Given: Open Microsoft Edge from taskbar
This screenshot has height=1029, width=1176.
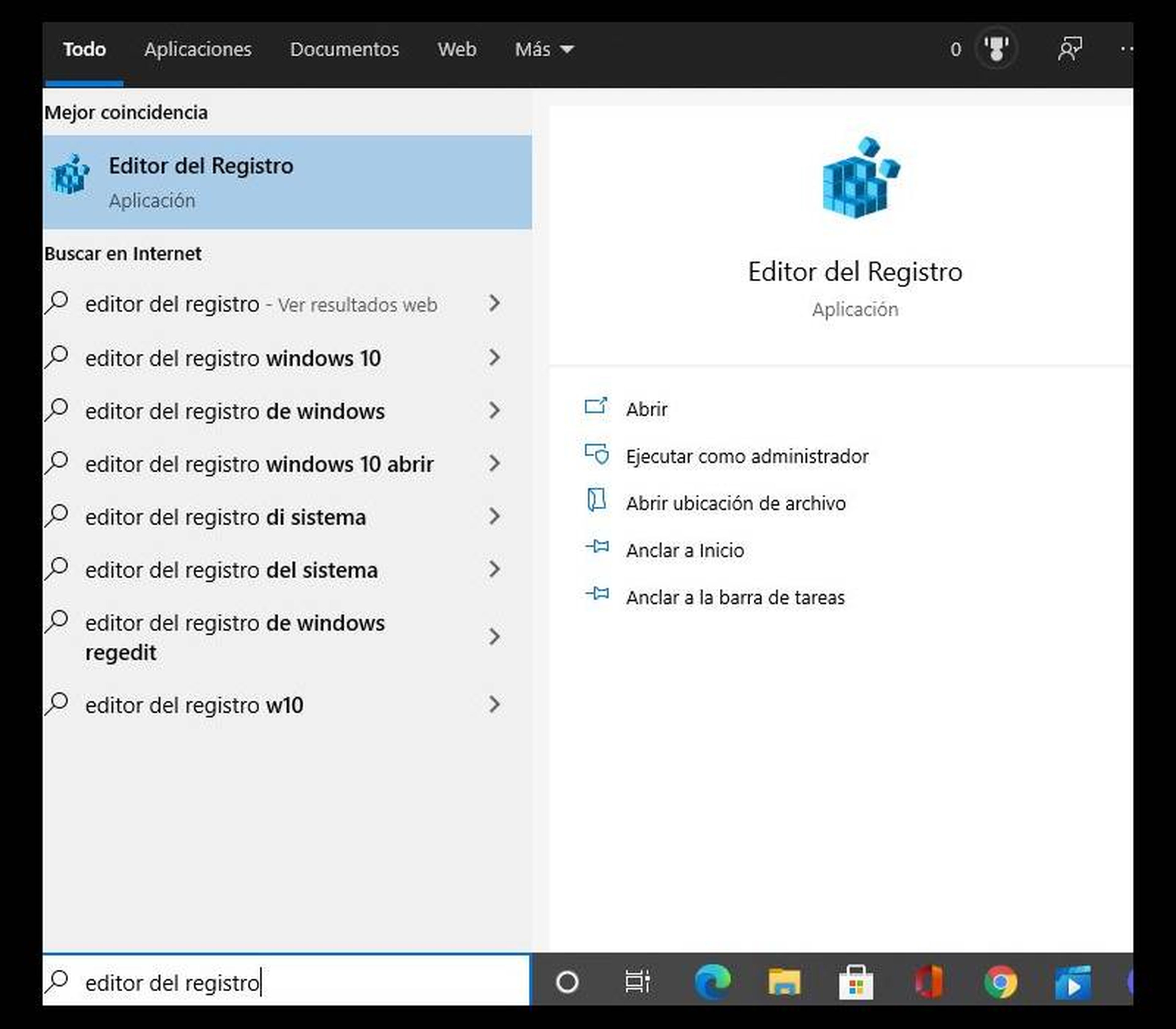Looking at the screenshot, I should 712,982.
